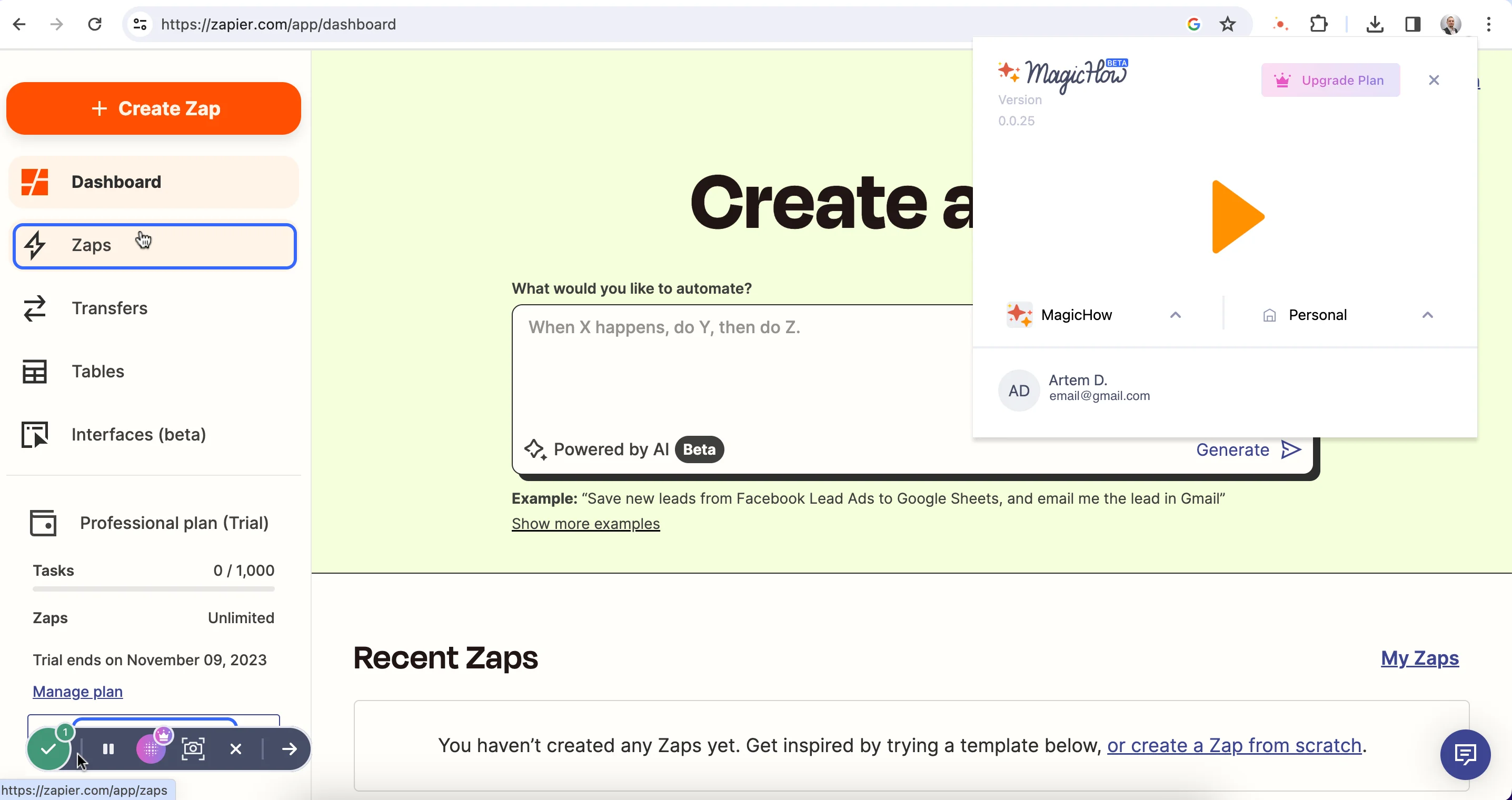The height and width of the screenshot is (800, 1512).
Task: Switch to the Dashboard section
Action: click(x=116, y=182)
